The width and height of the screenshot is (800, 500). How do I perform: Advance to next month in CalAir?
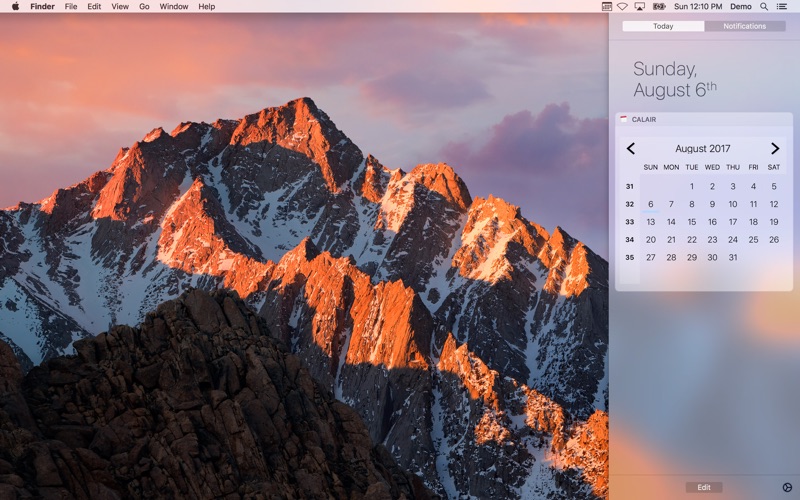(x=775, y=148)
